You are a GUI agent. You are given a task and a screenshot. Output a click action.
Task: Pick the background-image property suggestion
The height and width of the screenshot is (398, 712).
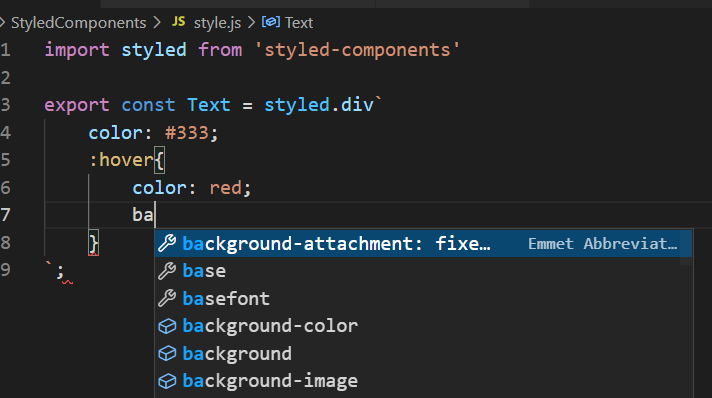423,381
